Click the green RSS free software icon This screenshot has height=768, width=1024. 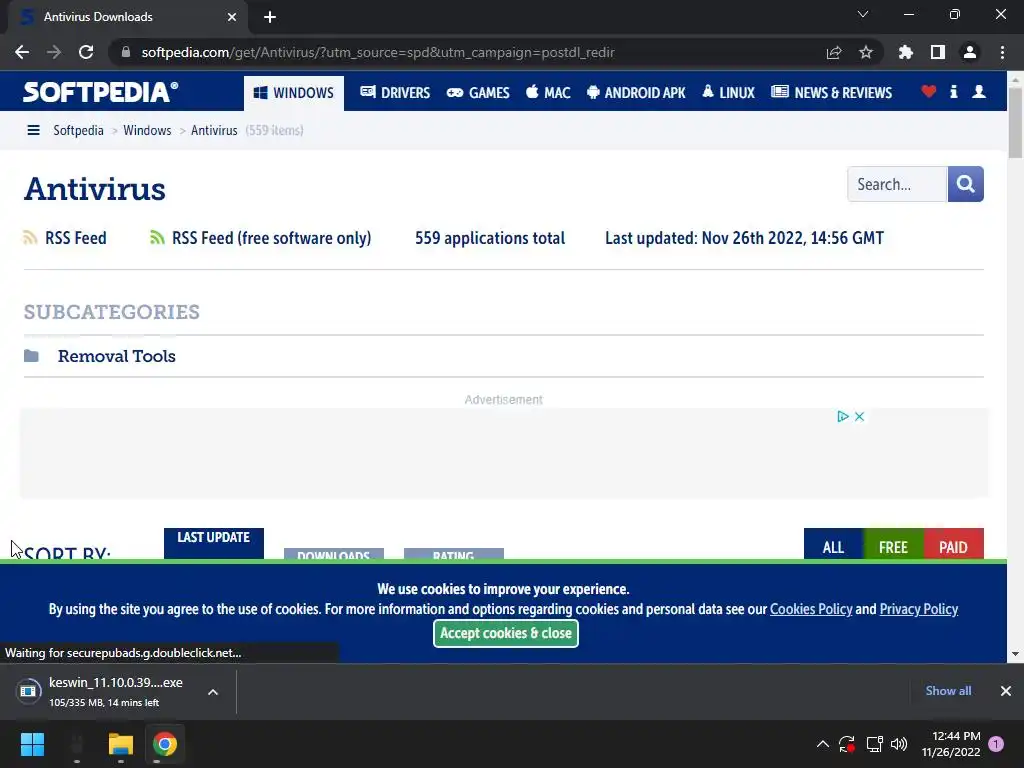click(157, 238)
